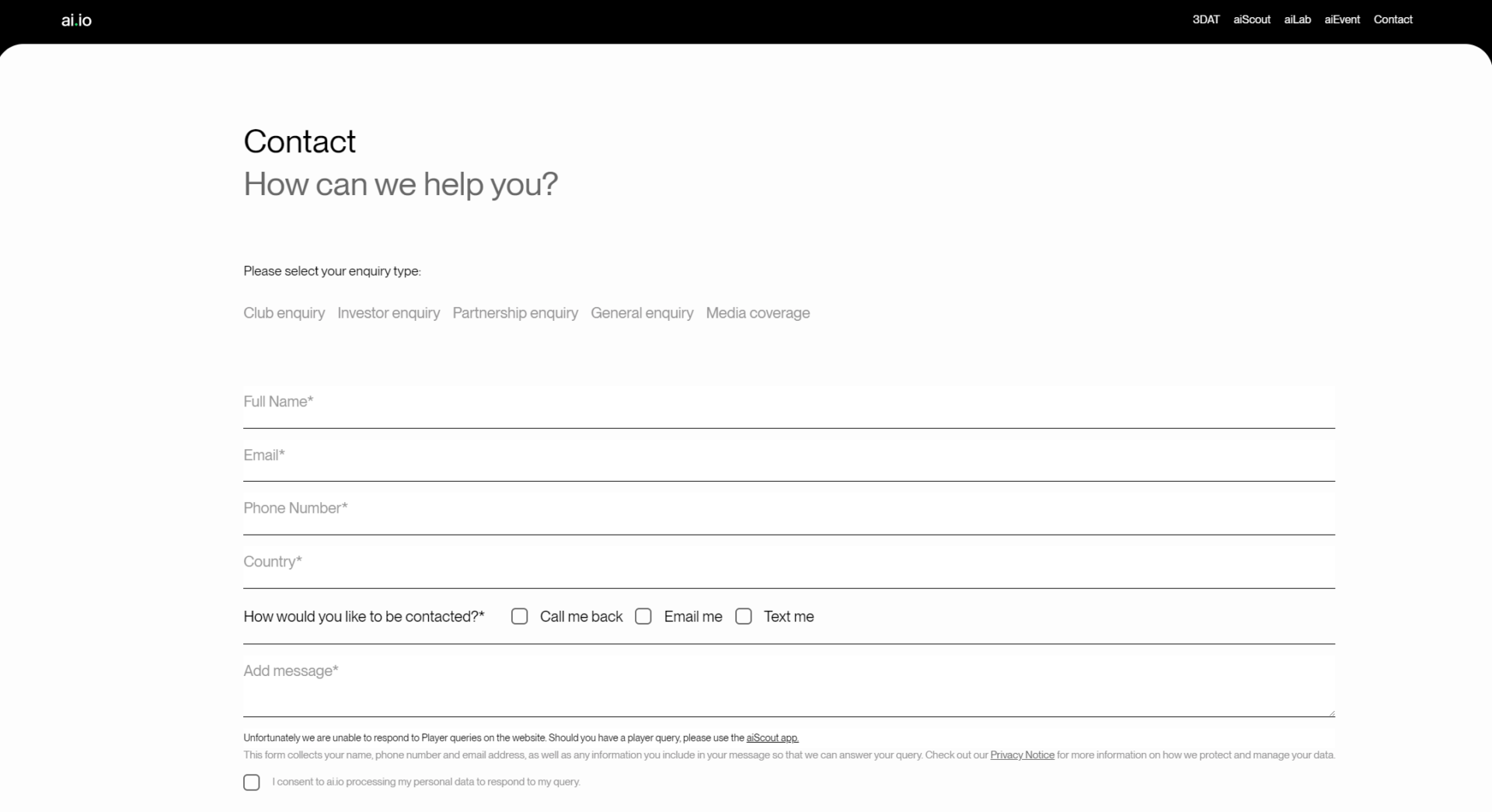This screenshot has height=812, width=1492.
Task: Select Contact in the top navigation
Action: 1393,19
